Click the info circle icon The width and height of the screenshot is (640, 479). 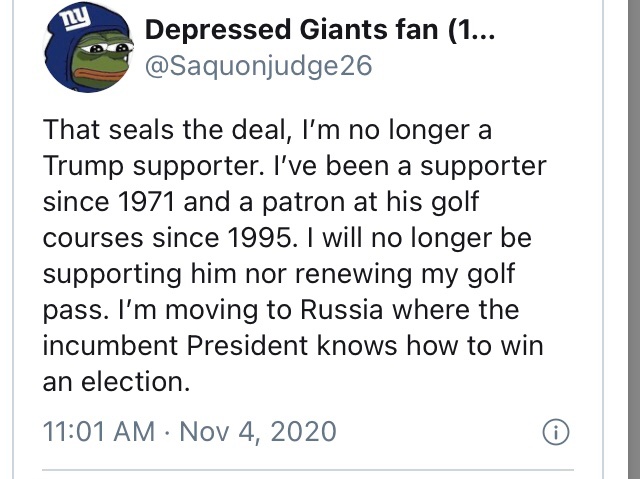[x=555, y=433]
